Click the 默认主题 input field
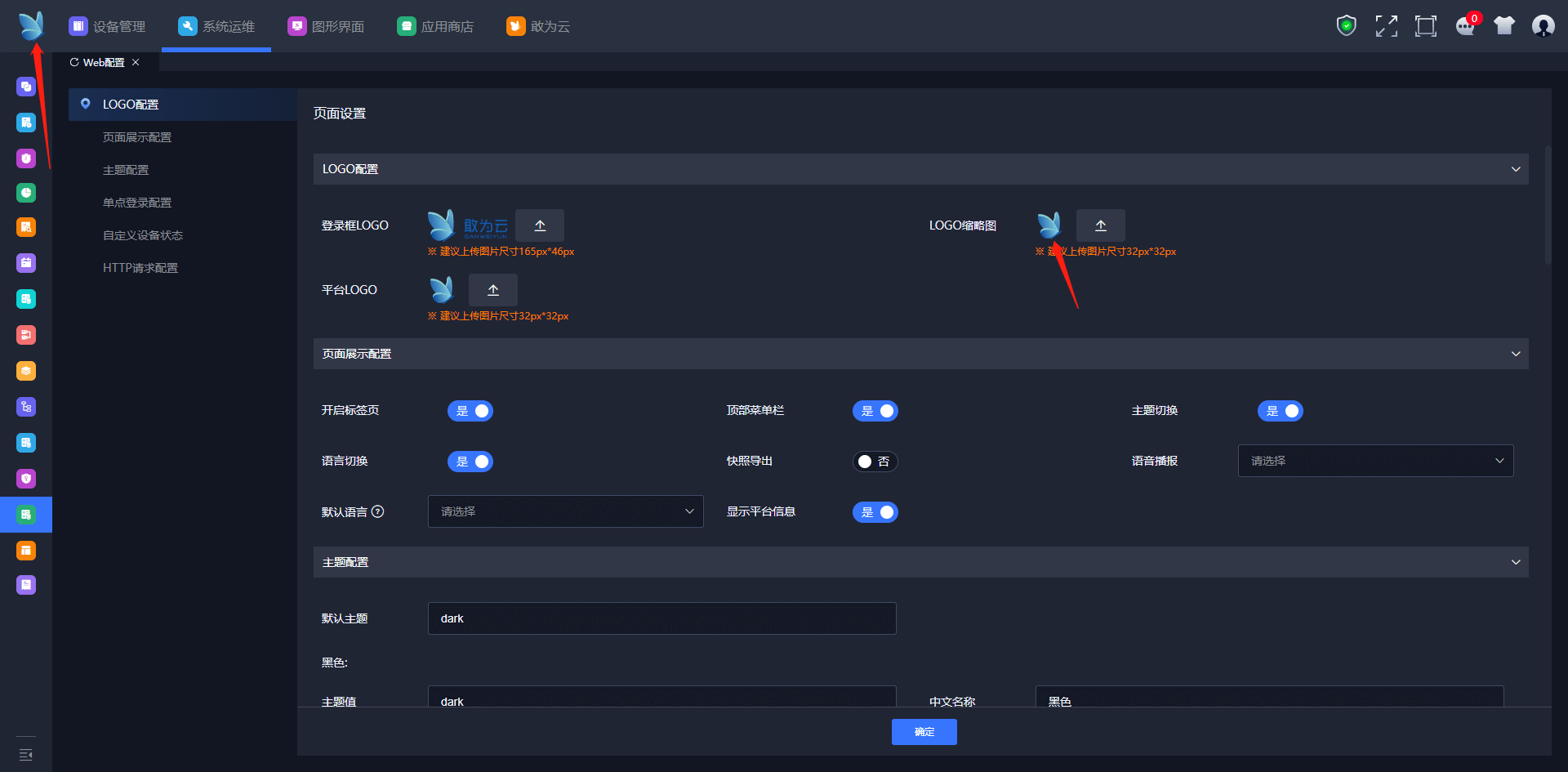 [661, 618]
